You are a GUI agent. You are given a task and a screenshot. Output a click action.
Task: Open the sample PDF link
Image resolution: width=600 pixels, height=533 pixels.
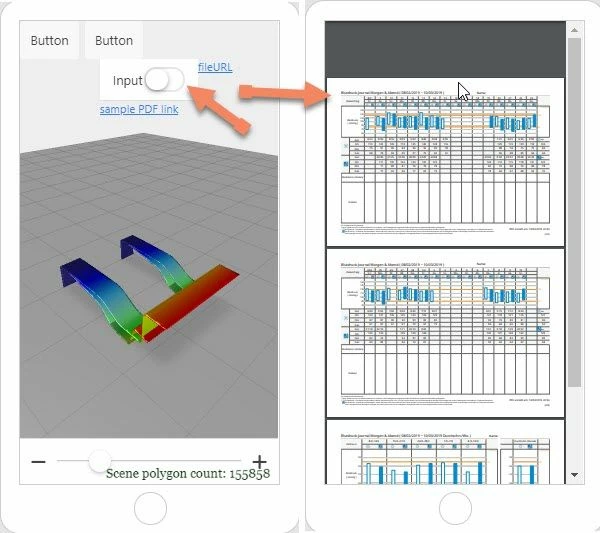[139, 109]
